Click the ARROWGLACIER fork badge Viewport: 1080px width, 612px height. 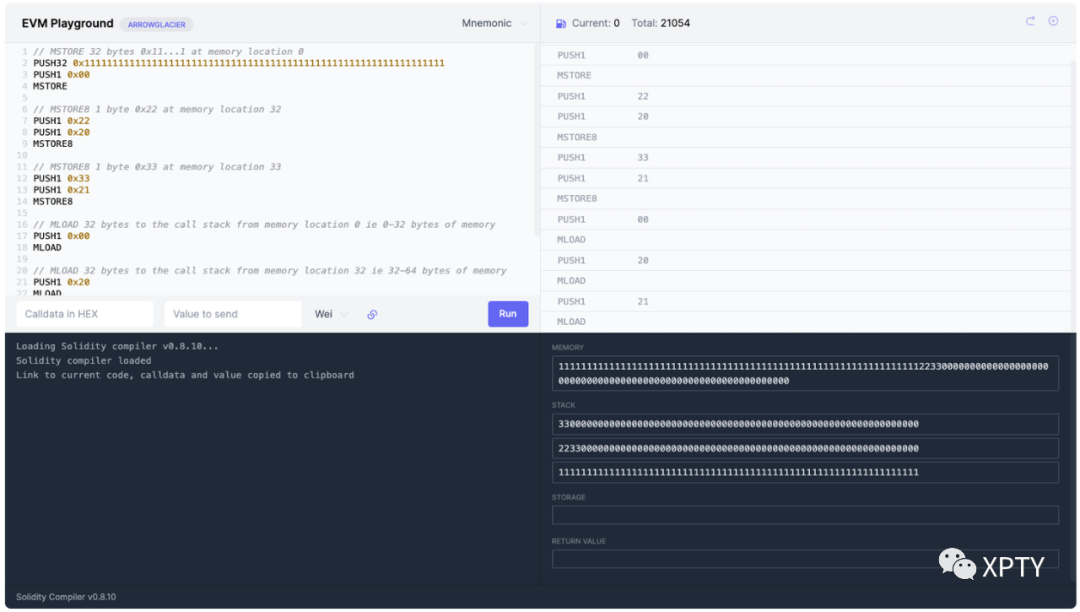point(157,24)
